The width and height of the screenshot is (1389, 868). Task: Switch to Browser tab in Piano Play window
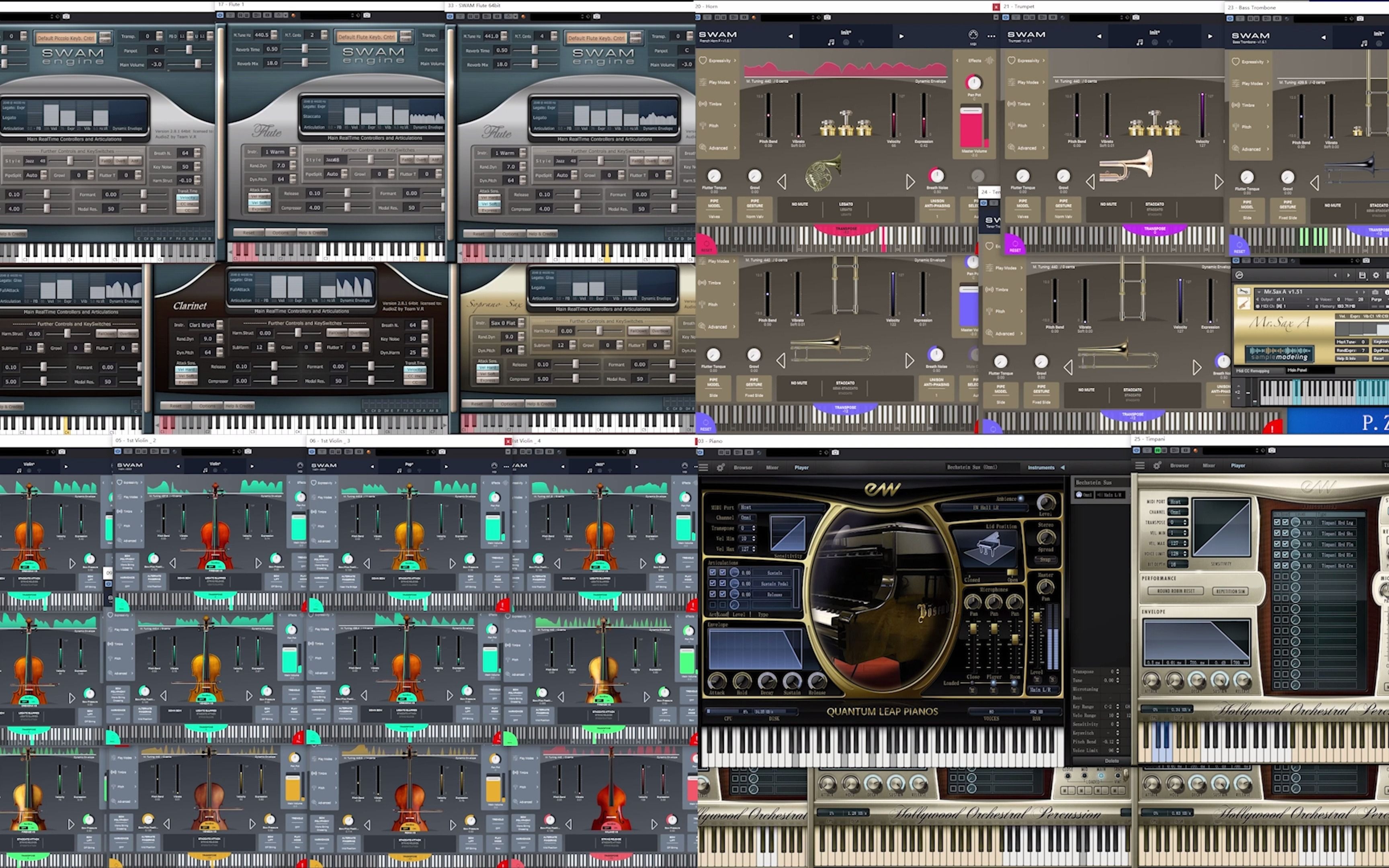tap(743, 467)
